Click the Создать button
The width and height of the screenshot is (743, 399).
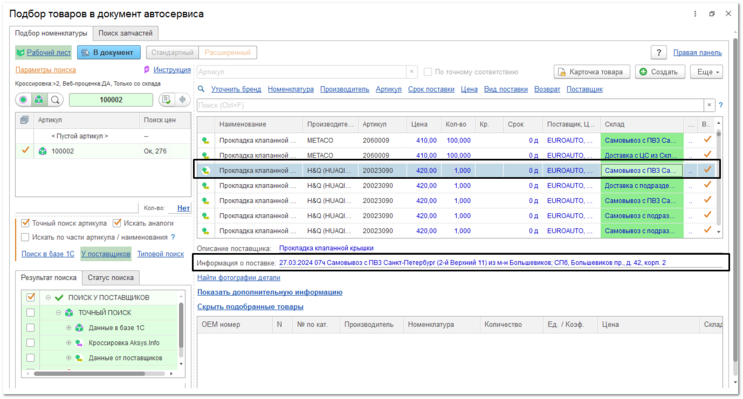pyautogui.click(x=660, y=72)
